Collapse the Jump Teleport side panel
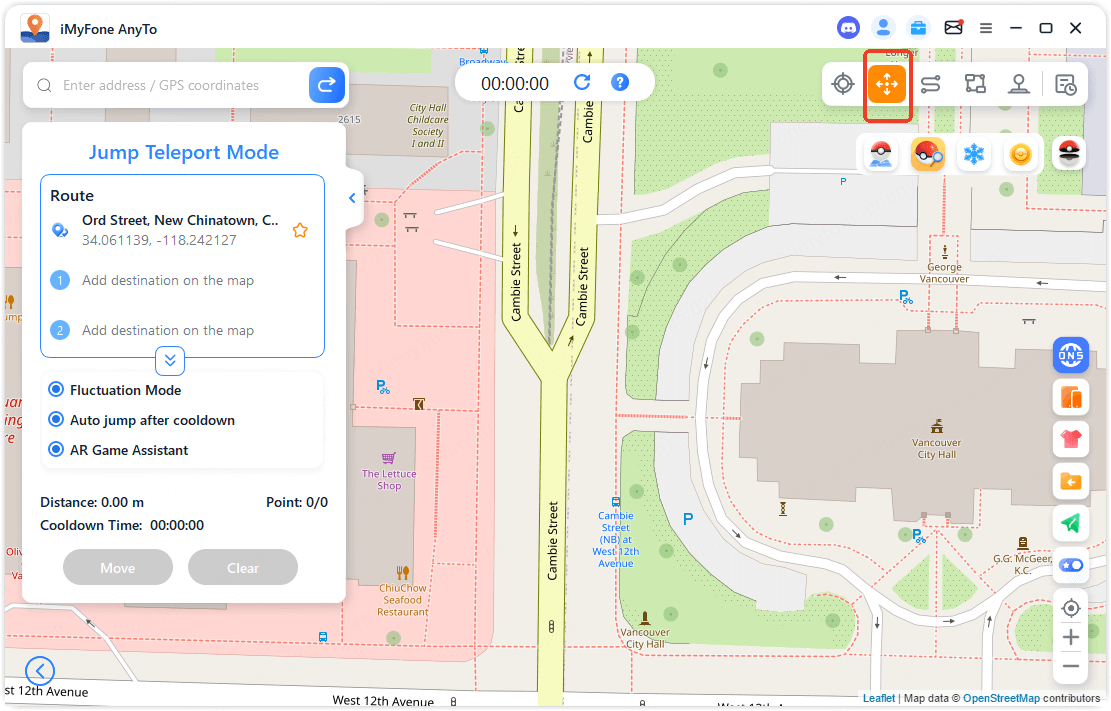Screen dimensions: 1111x711 pos(352,198)
